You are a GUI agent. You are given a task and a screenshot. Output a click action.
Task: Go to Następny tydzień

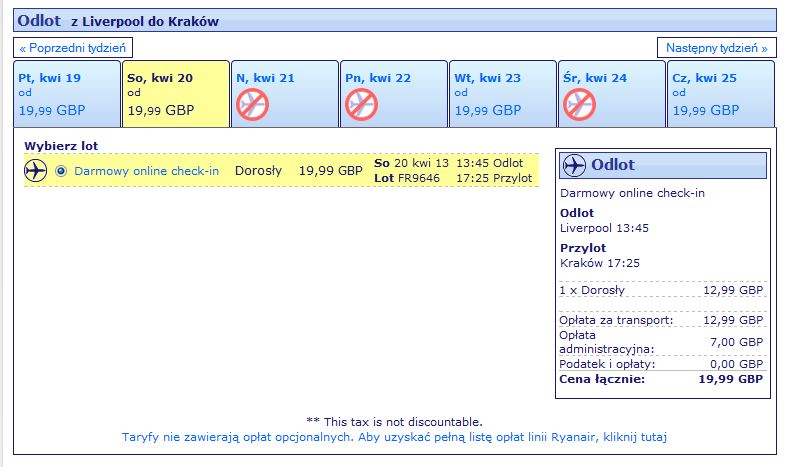[717, 48]
